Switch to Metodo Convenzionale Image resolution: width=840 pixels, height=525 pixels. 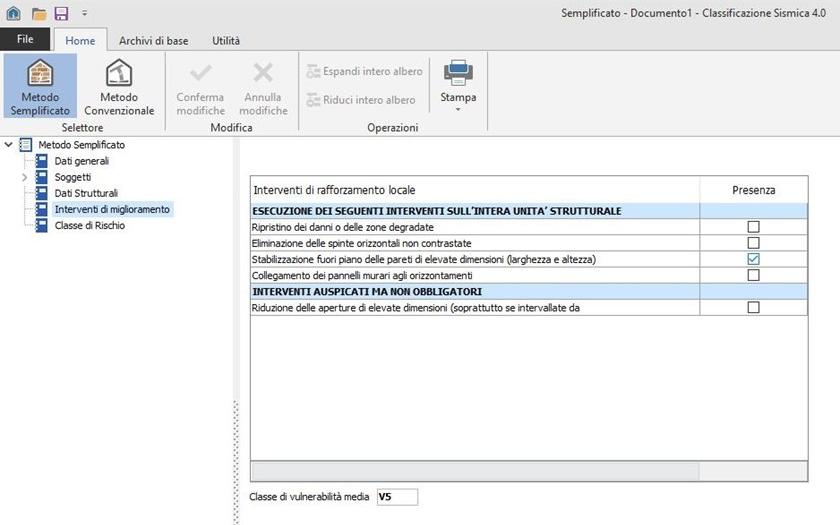119,75
